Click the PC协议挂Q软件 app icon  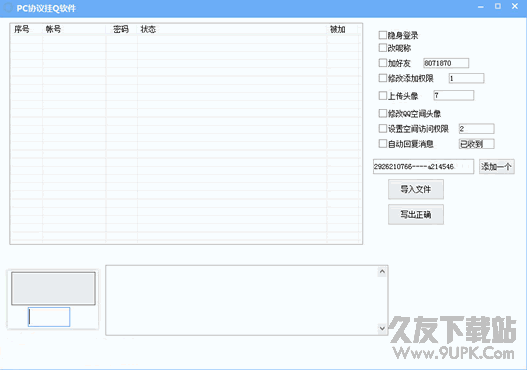[x=8, y=8]
